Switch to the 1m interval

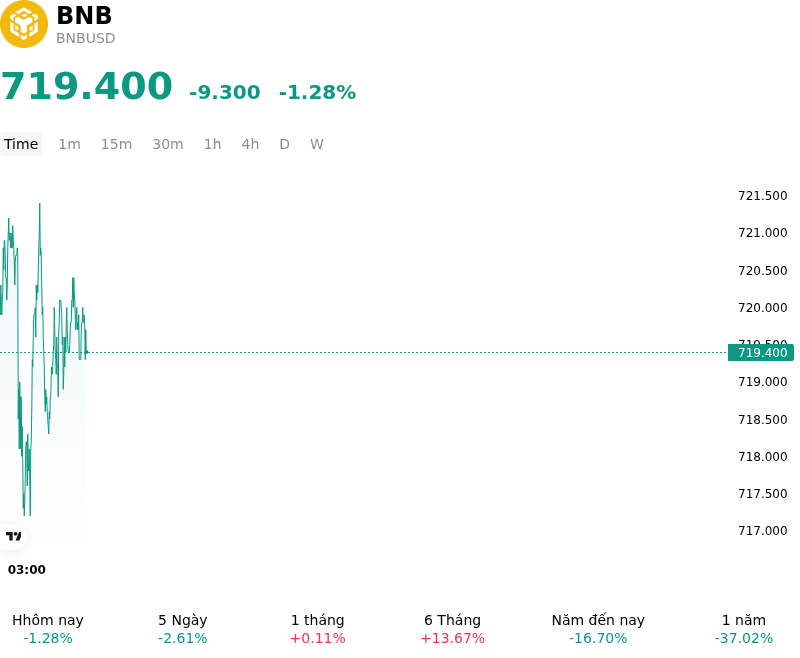(69, 144)
